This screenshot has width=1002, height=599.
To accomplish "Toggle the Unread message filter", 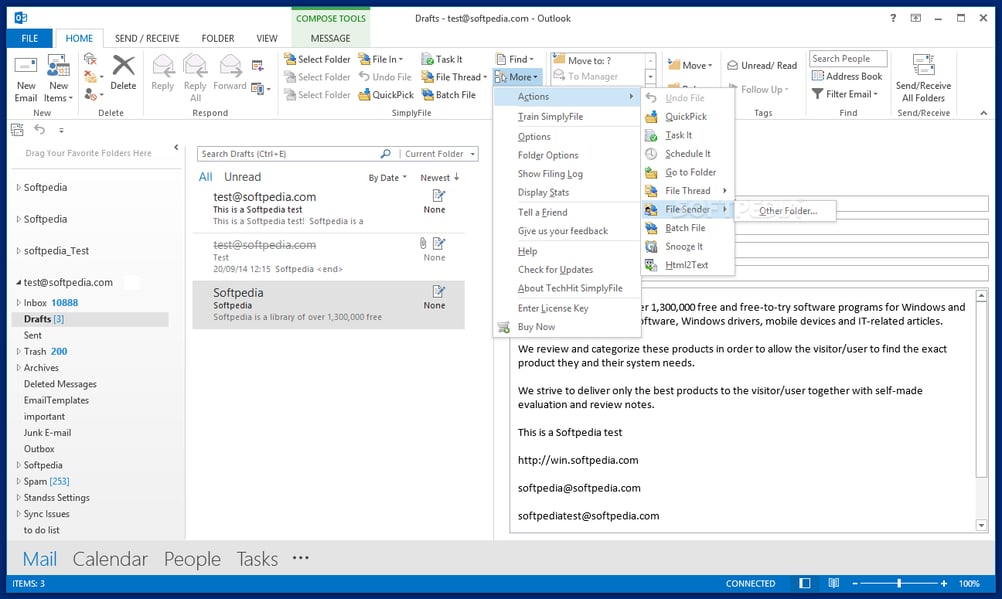I will pos(241,176).
